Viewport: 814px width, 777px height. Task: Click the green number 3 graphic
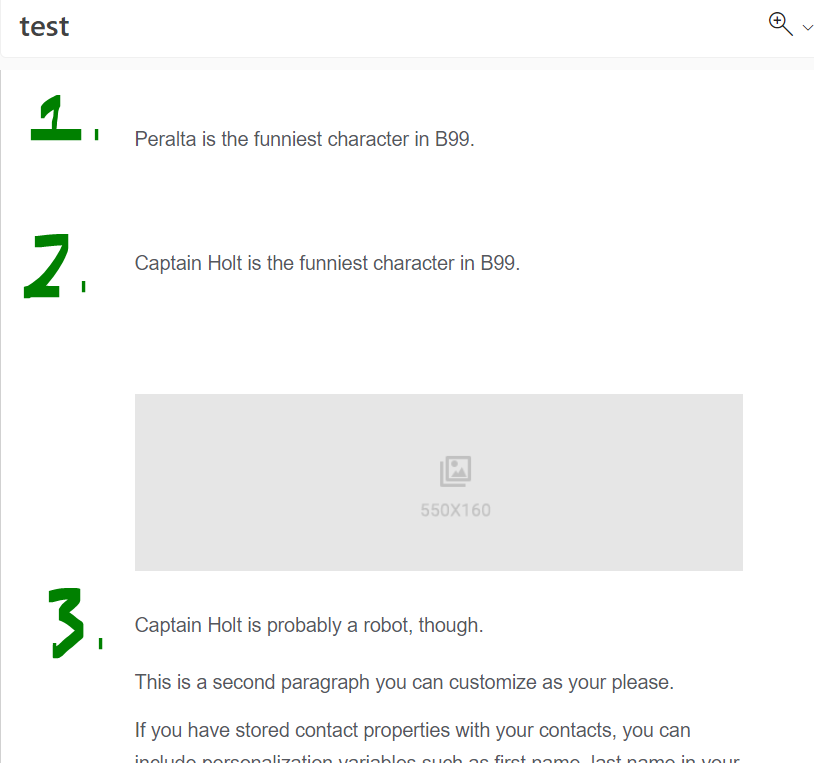pos(65,622)
